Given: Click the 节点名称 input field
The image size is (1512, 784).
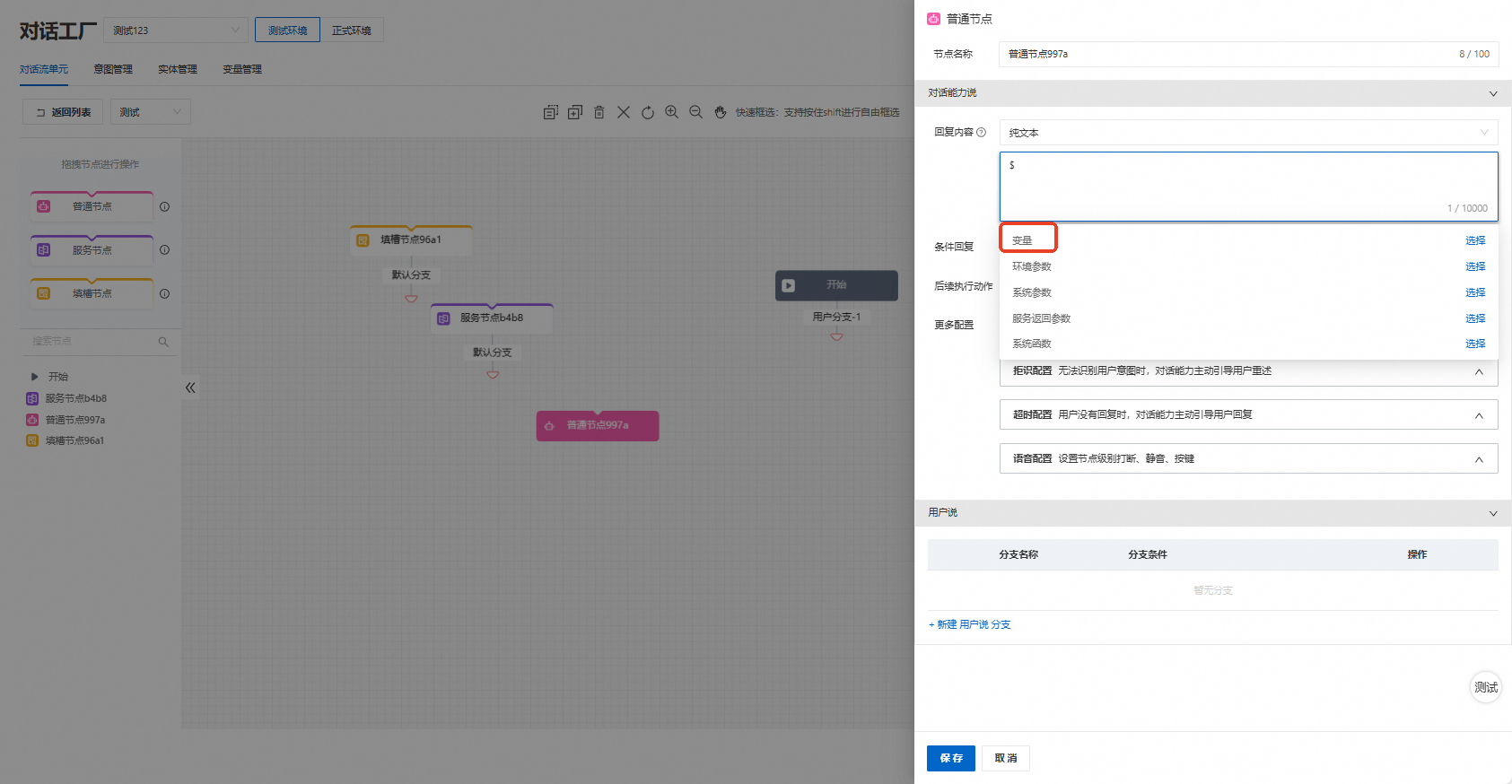Looking at the screenshot, I should tap(1248, 54).
